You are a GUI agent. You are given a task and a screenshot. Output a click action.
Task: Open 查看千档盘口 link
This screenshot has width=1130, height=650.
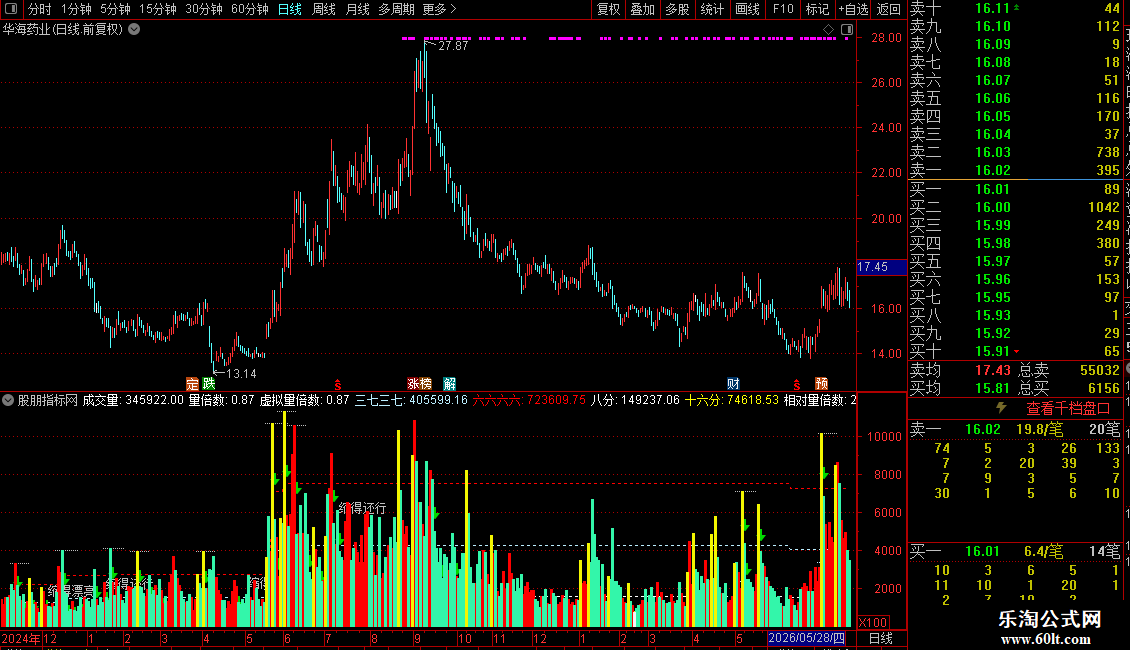(1068, 408)
